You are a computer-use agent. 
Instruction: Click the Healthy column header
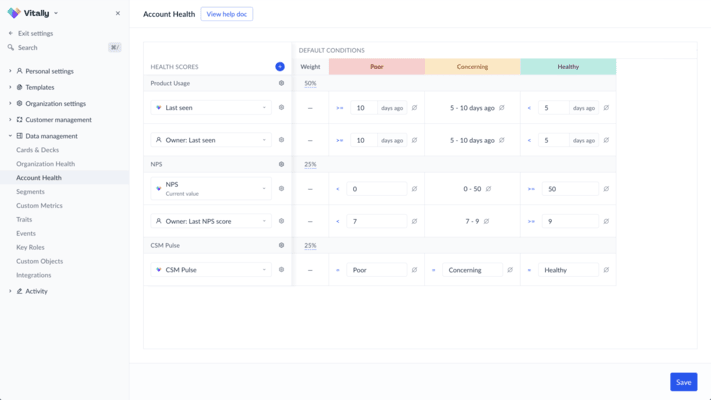click(568, 67)
